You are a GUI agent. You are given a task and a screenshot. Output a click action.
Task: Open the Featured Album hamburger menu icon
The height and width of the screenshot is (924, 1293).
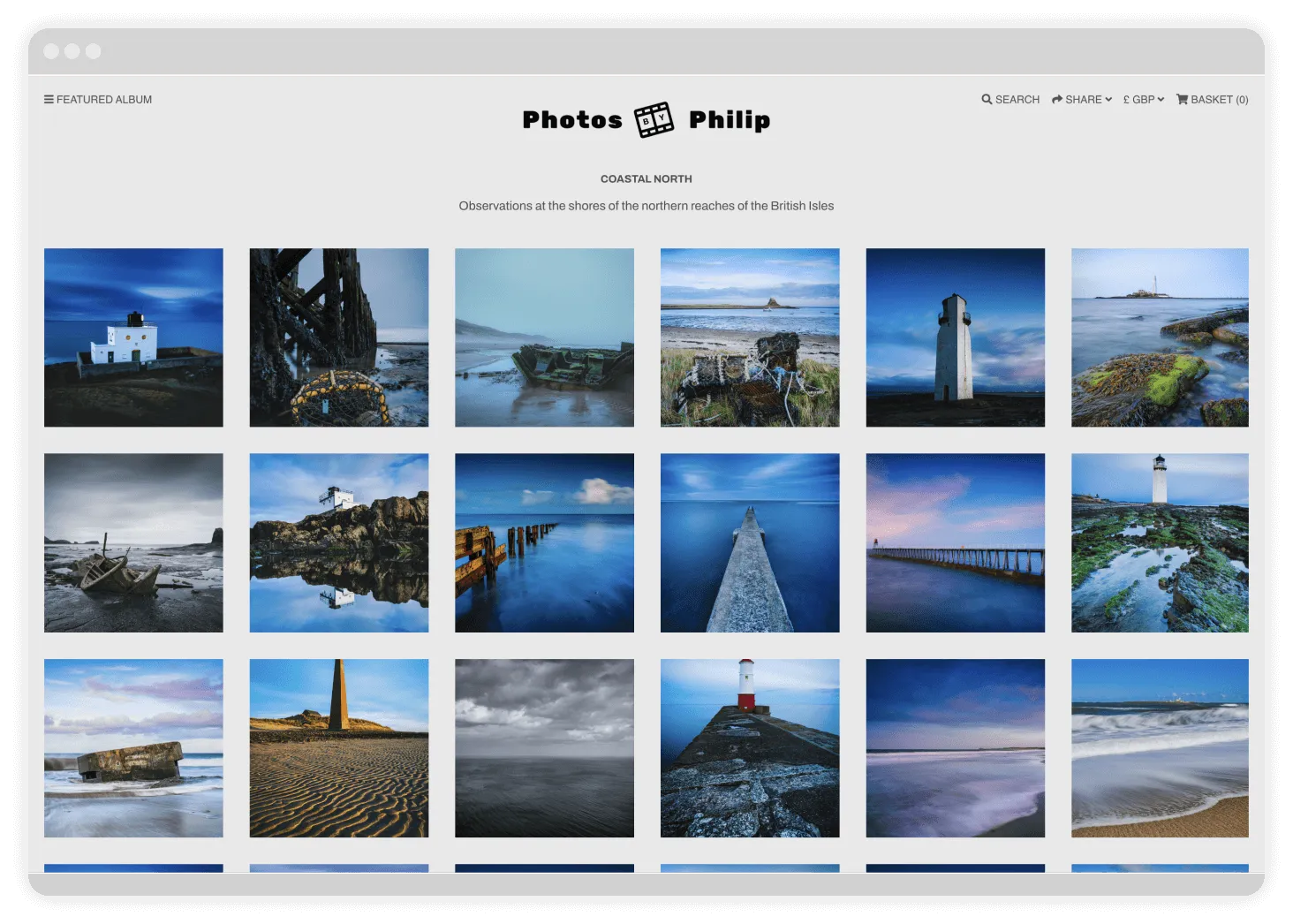49,100
